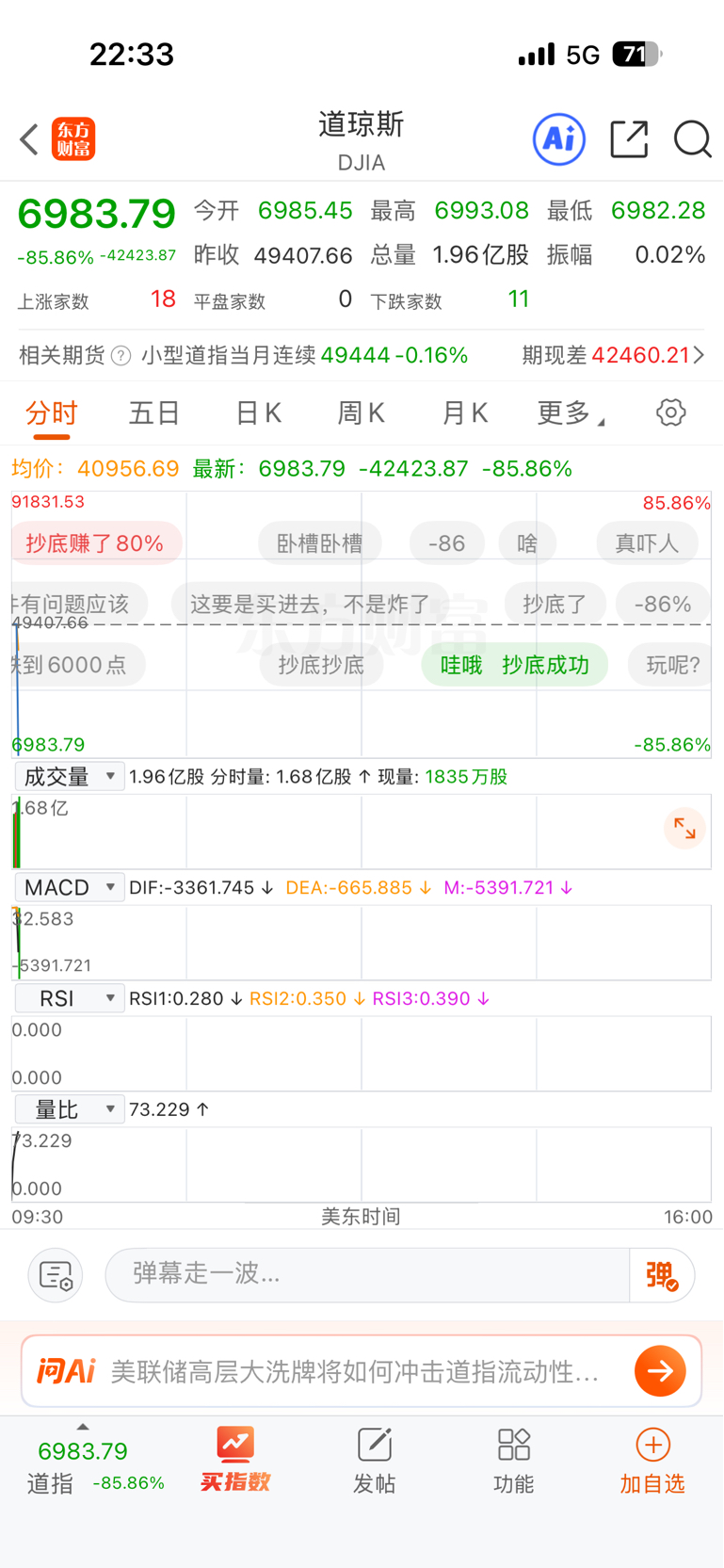Tap the 真吓人 comment bubble

click(x=647, y=543)
